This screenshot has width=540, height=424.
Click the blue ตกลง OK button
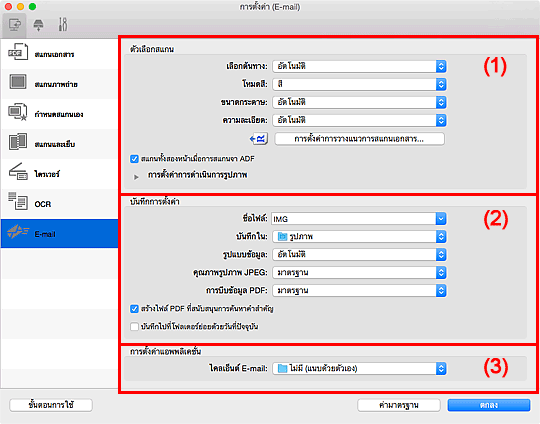(x=489, y=405)
